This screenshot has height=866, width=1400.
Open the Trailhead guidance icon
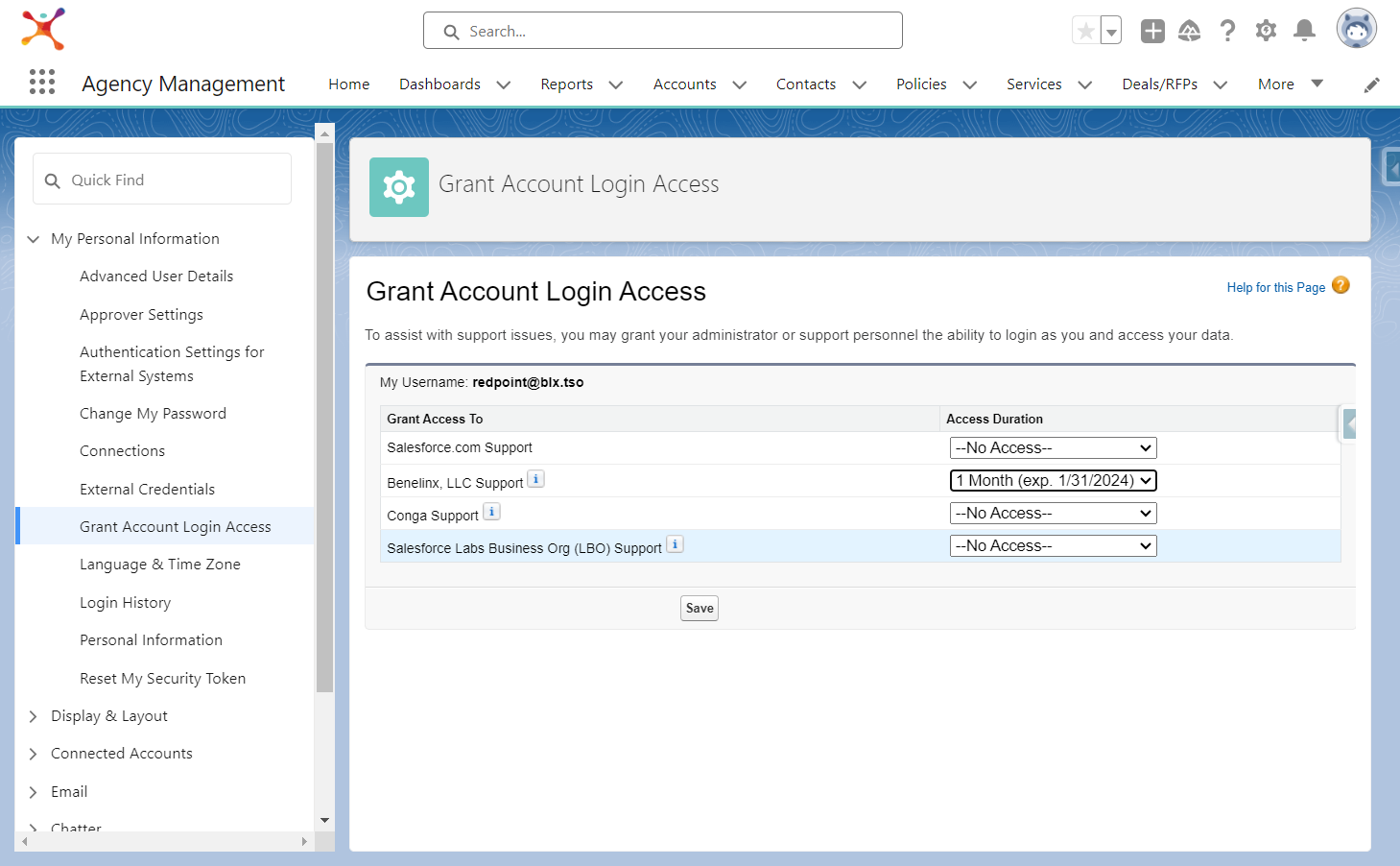(1190, 31)
